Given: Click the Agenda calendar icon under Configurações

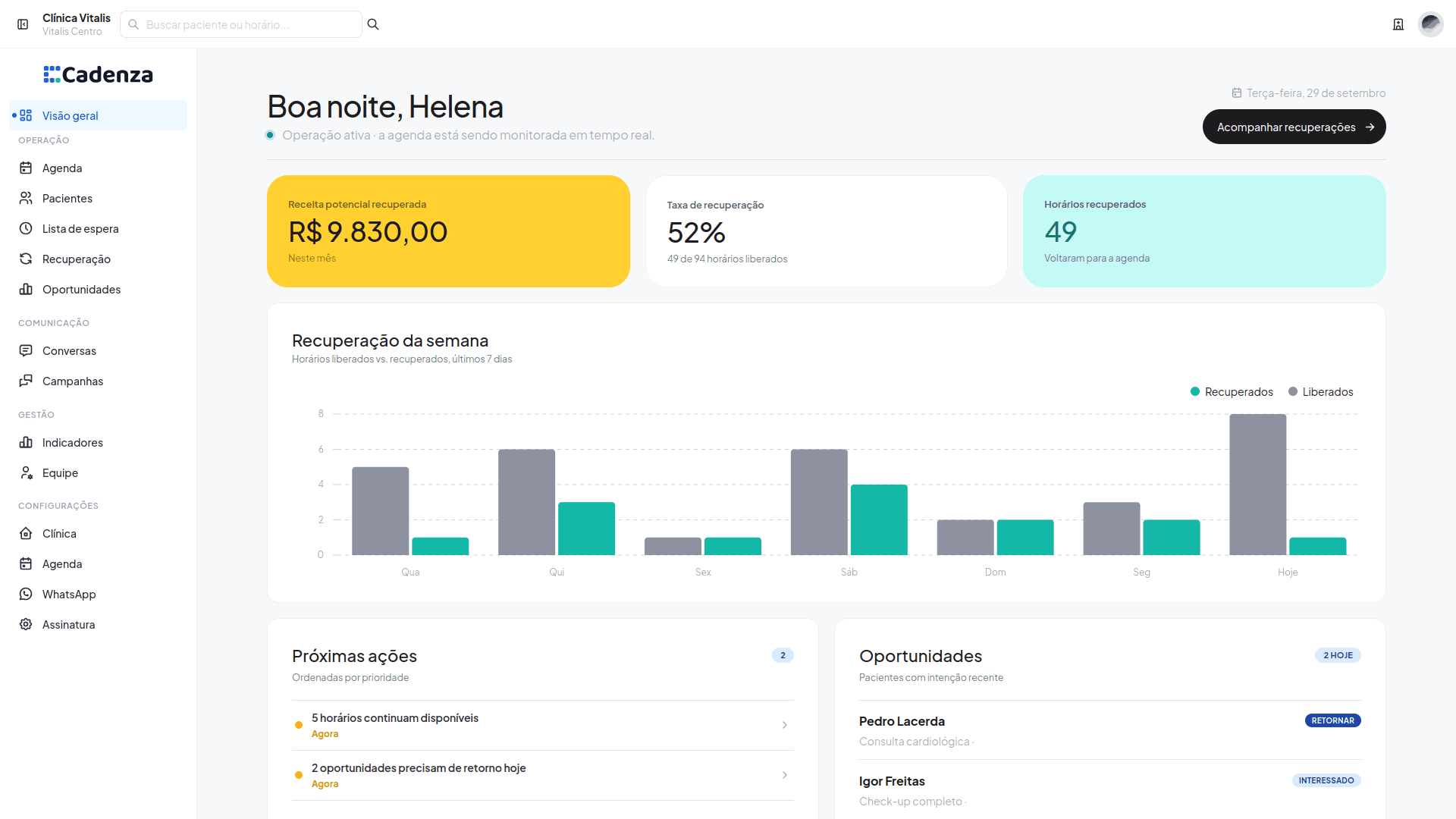Looking at the screenshot, I should [26, 563].
